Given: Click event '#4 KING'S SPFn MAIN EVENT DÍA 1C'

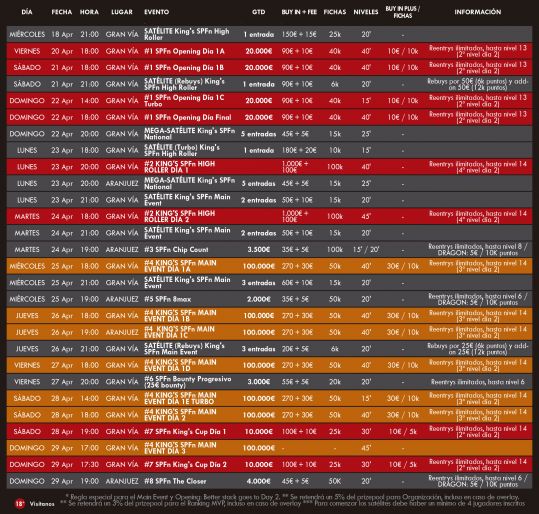Looking at the screenshot, I should coord(180,332).
